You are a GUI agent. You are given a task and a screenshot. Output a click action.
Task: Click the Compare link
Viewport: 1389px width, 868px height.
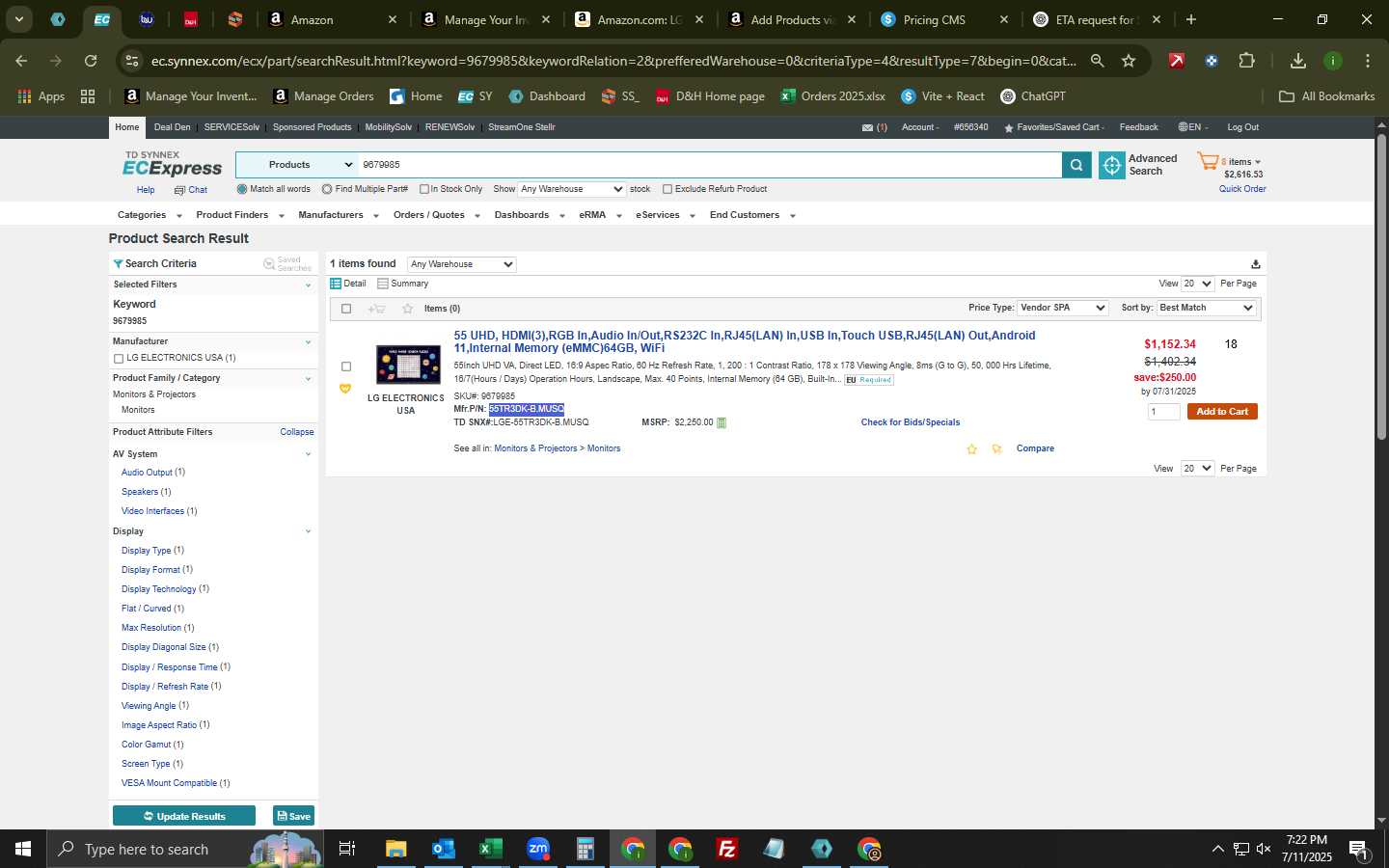click(x=1035, y=448)
